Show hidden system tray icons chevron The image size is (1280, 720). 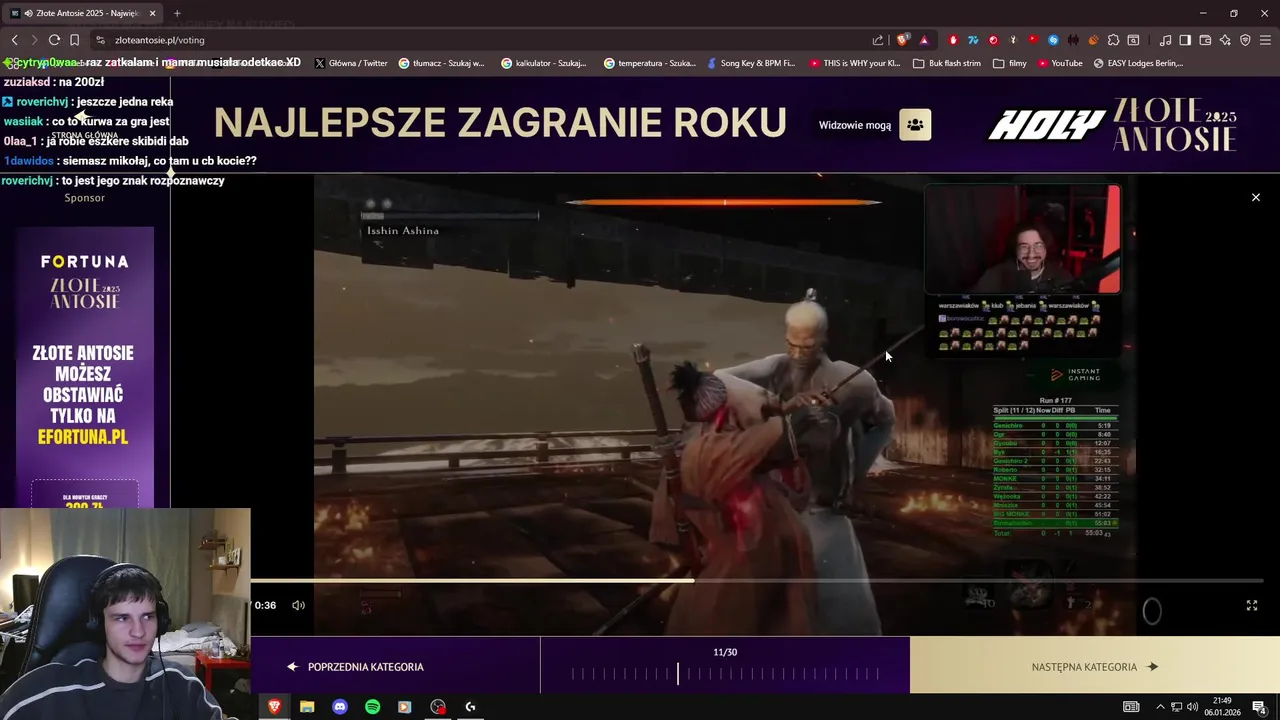1160,707
